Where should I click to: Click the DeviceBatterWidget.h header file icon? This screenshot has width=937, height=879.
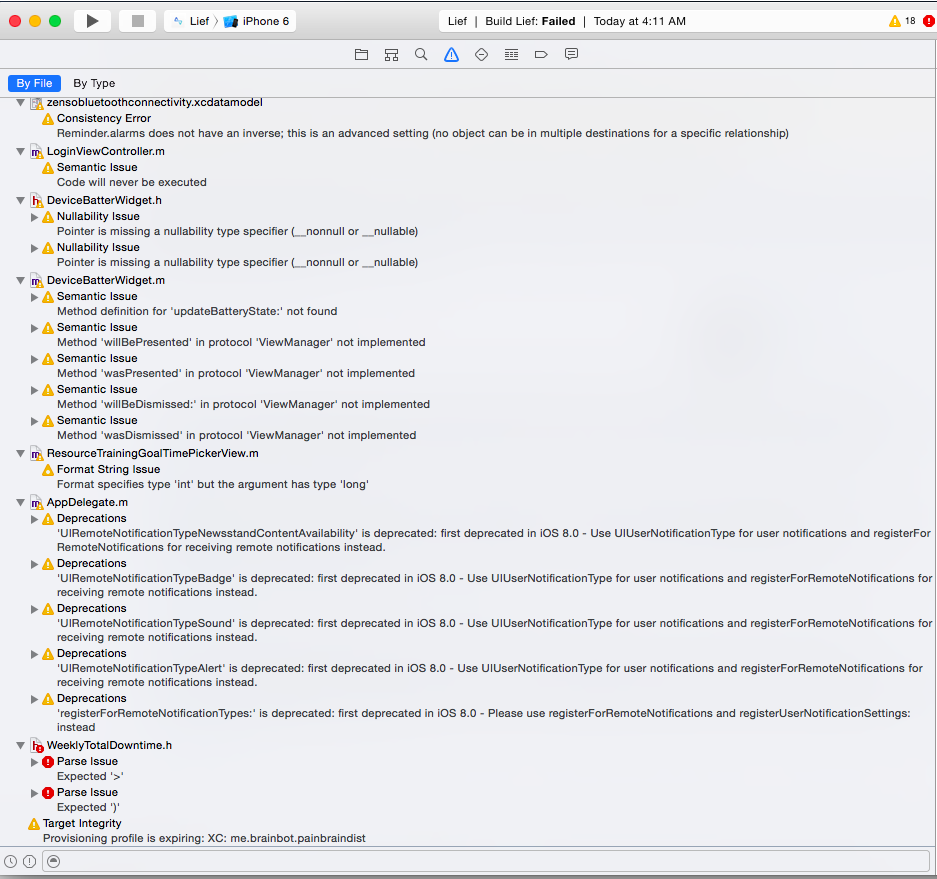point(36,201)
